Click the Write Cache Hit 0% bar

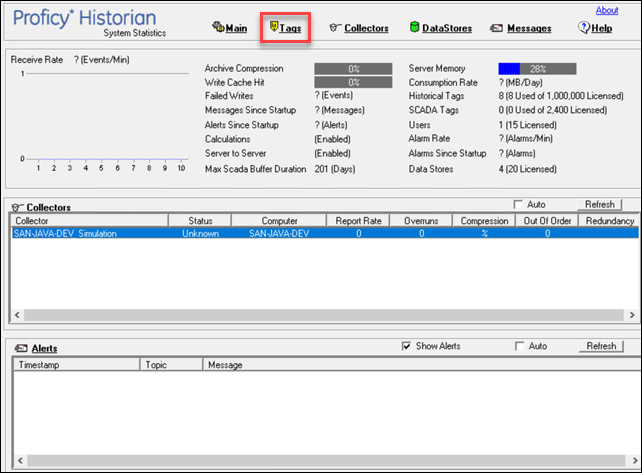tap(353, 82)
